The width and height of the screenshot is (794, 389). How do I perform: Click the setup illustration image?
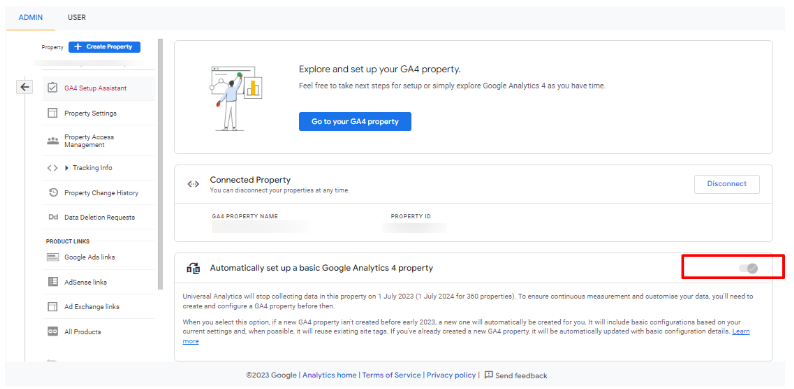236,98
